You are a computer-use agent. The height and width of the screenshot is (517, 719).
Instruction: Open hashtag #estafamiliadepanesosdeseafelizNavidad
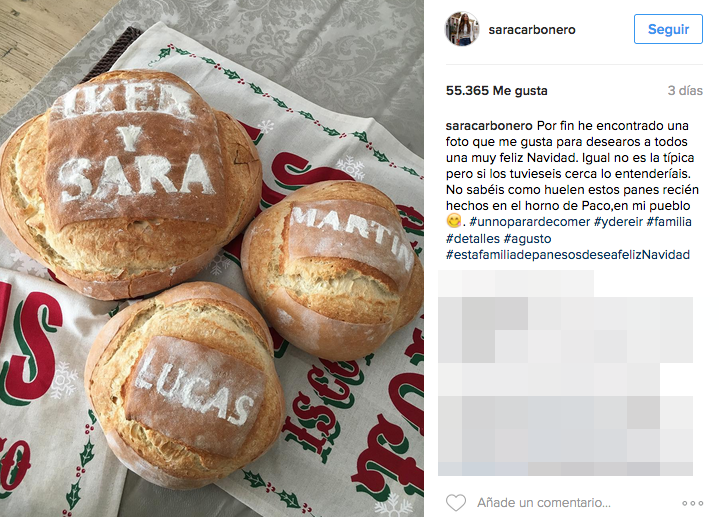click(568, 255)
